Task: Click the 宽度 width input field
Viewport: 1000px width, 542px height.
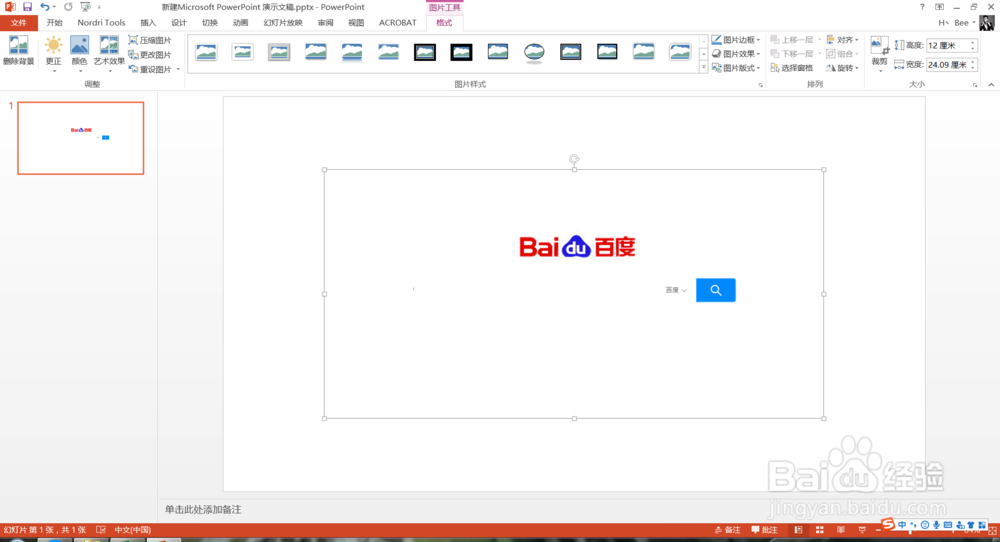Action: pos(948,64)
